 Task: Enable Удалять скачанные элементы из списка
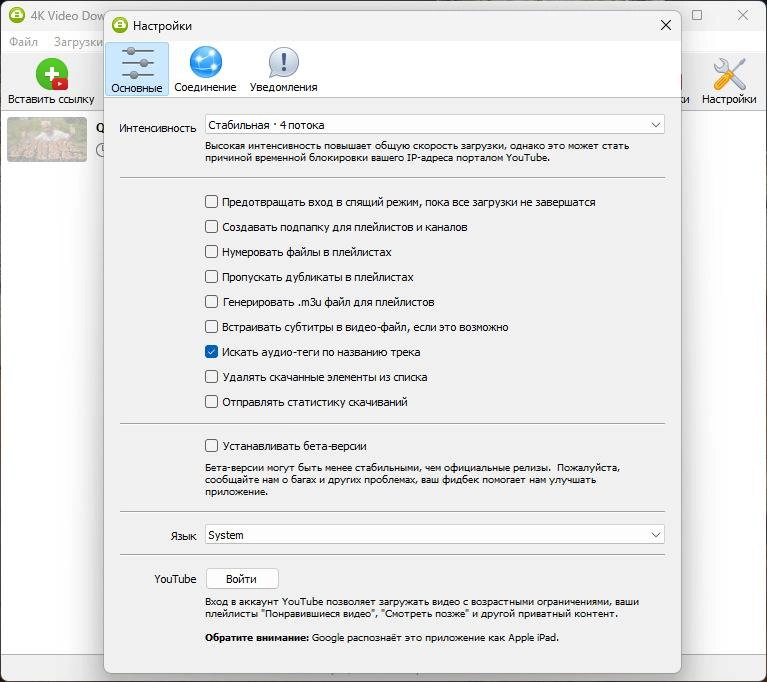211,377
